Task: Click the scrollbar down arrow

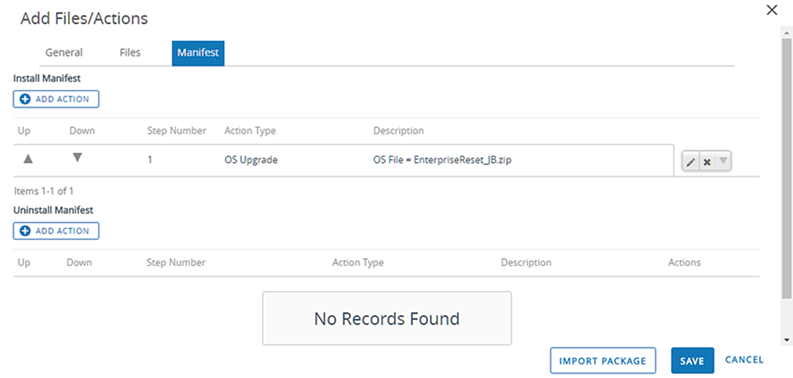Action: pos(787,340)
